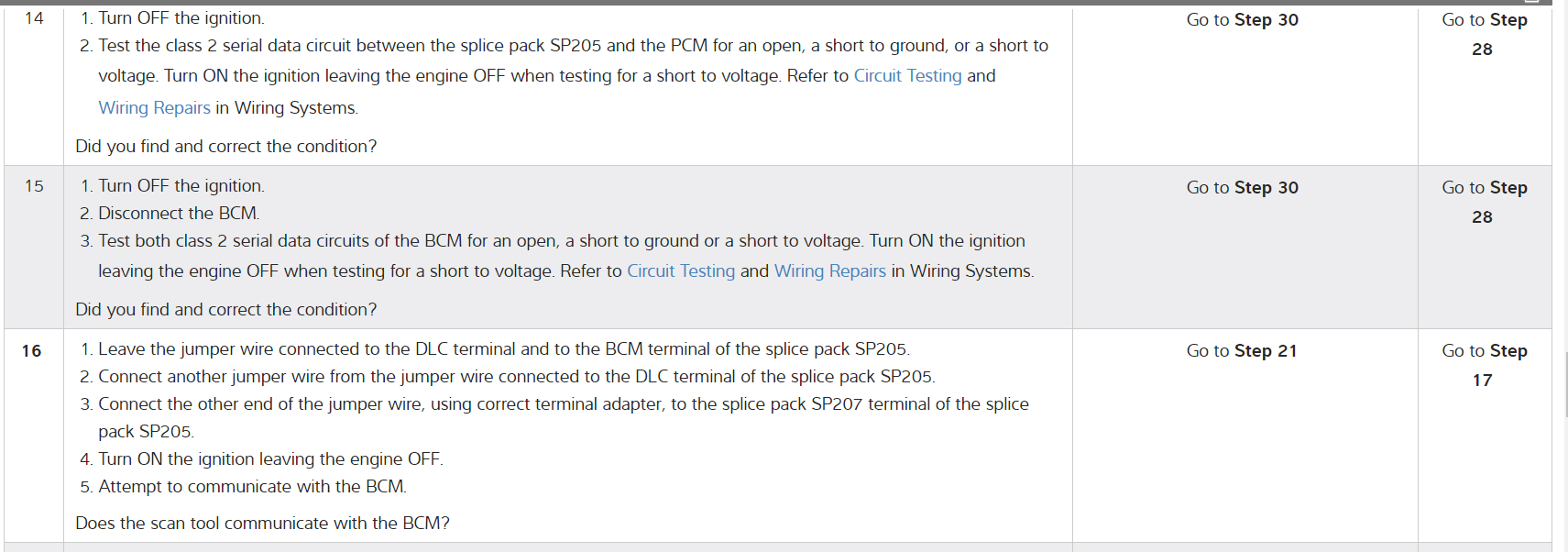Open Circuit Testing link in step 14

tap(907, 76)
